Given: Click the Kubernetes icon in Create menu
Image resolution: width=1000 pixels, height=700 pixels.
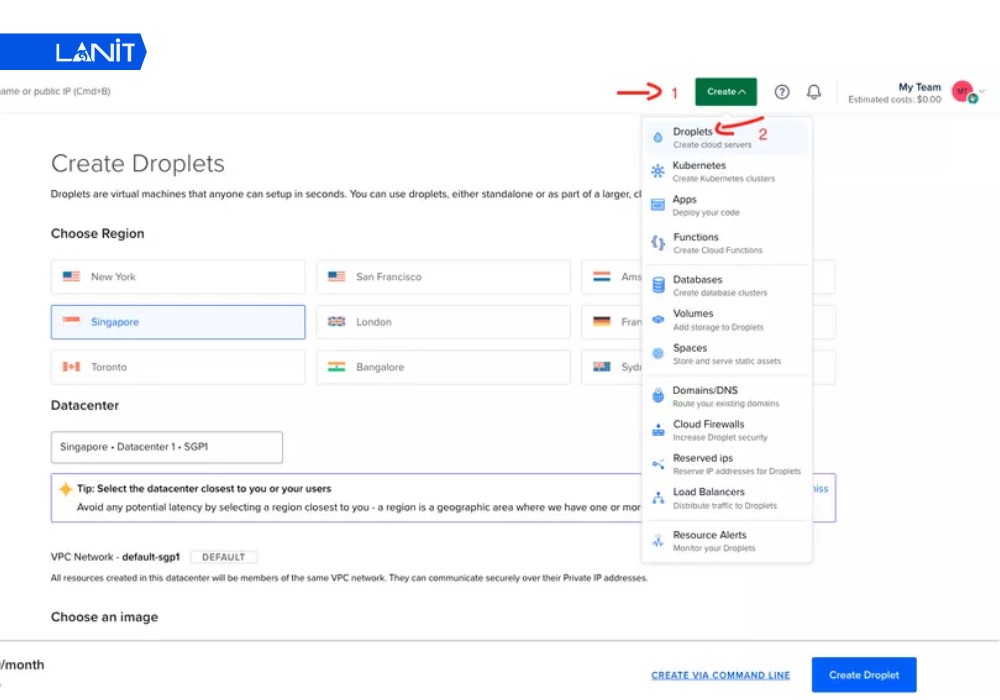Looking at the screenshot, I should tap(658, 171).
